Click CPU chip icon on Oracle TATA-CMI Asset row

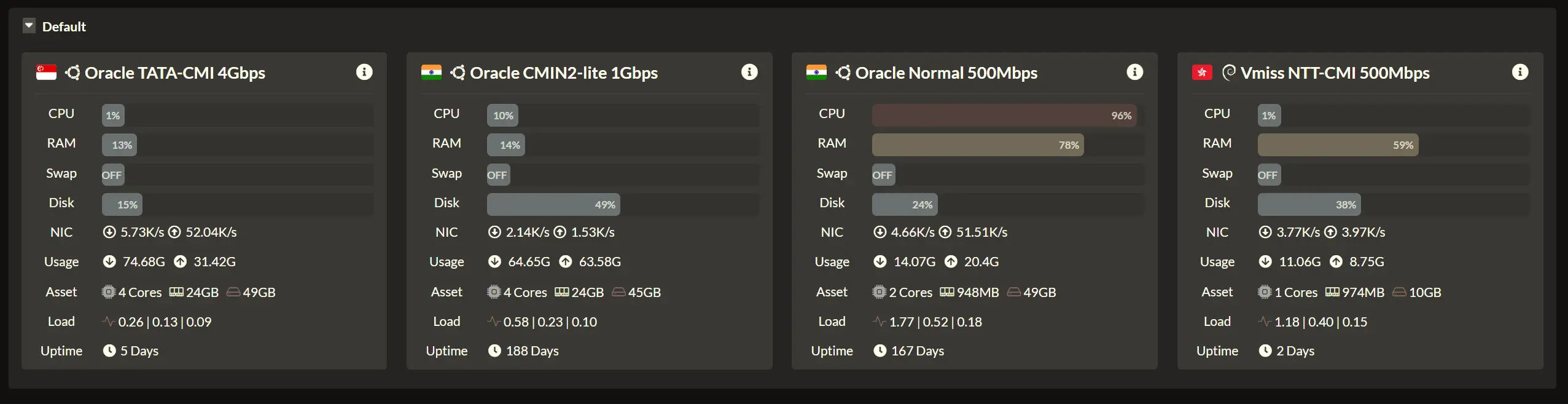109,291
